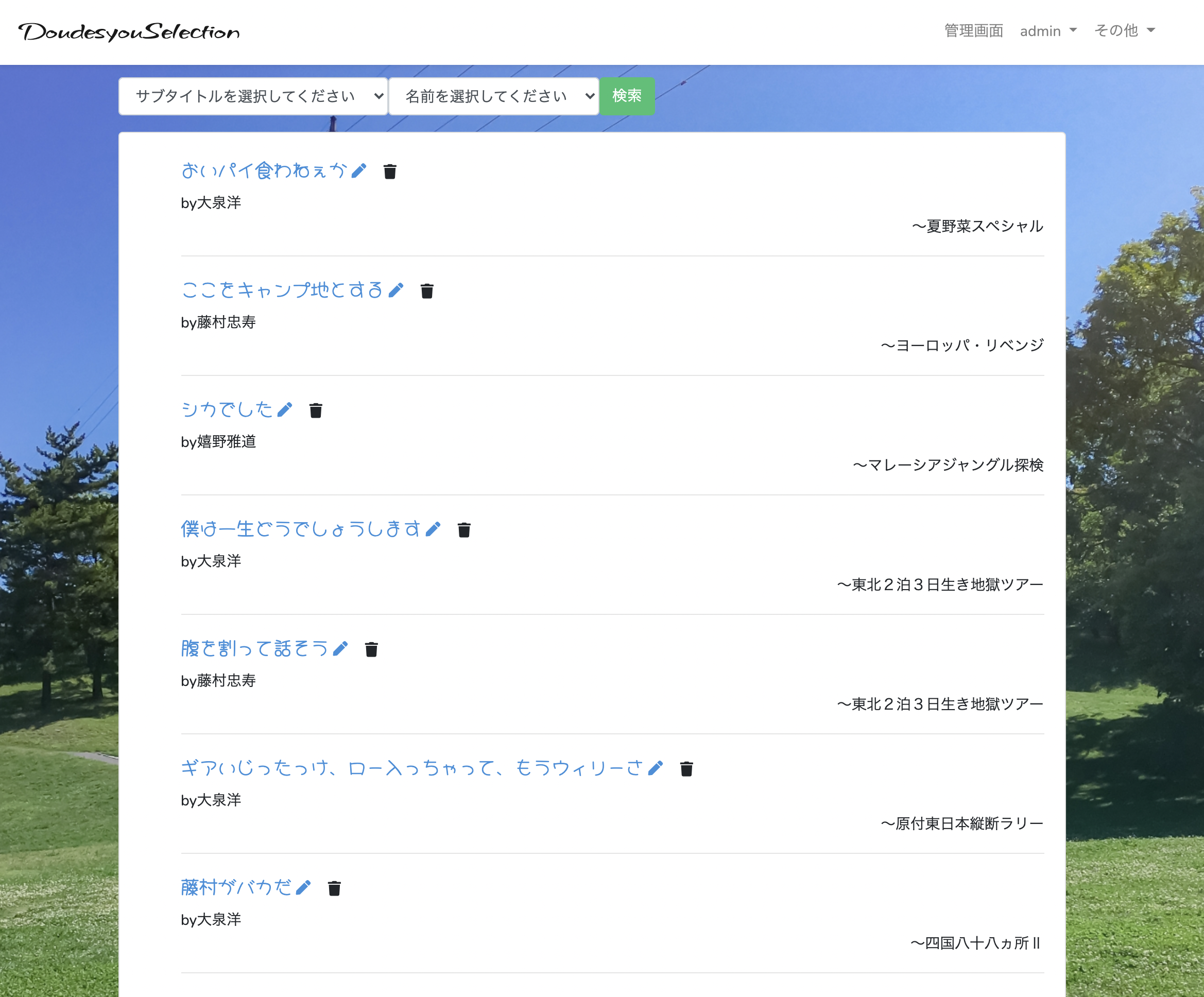Edit the 腹を割って話そう entry

pyautogui.click(x=340, y=648)
